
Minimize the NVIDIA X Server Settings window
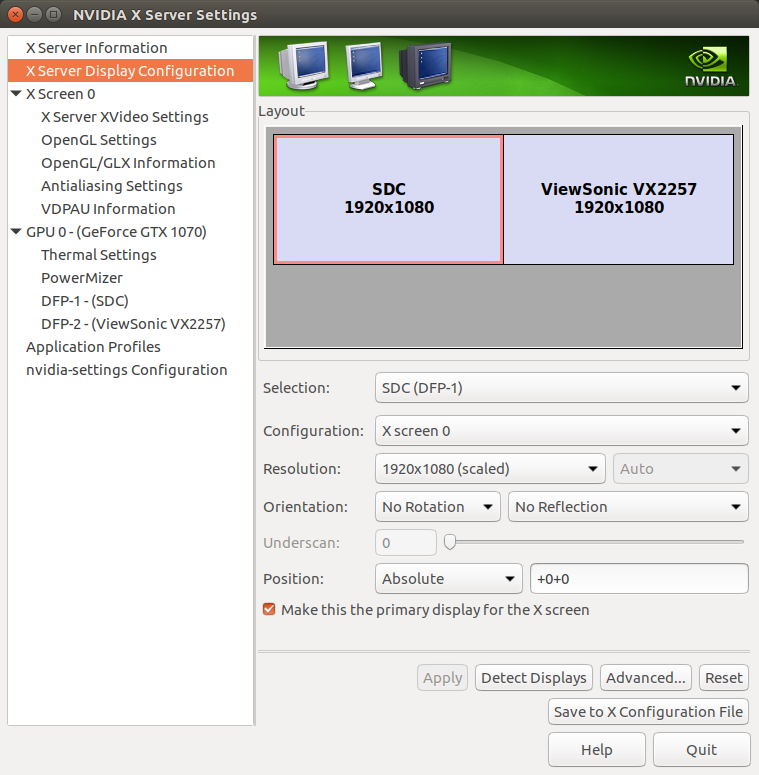pyautogui.click(x=34, y=14)
